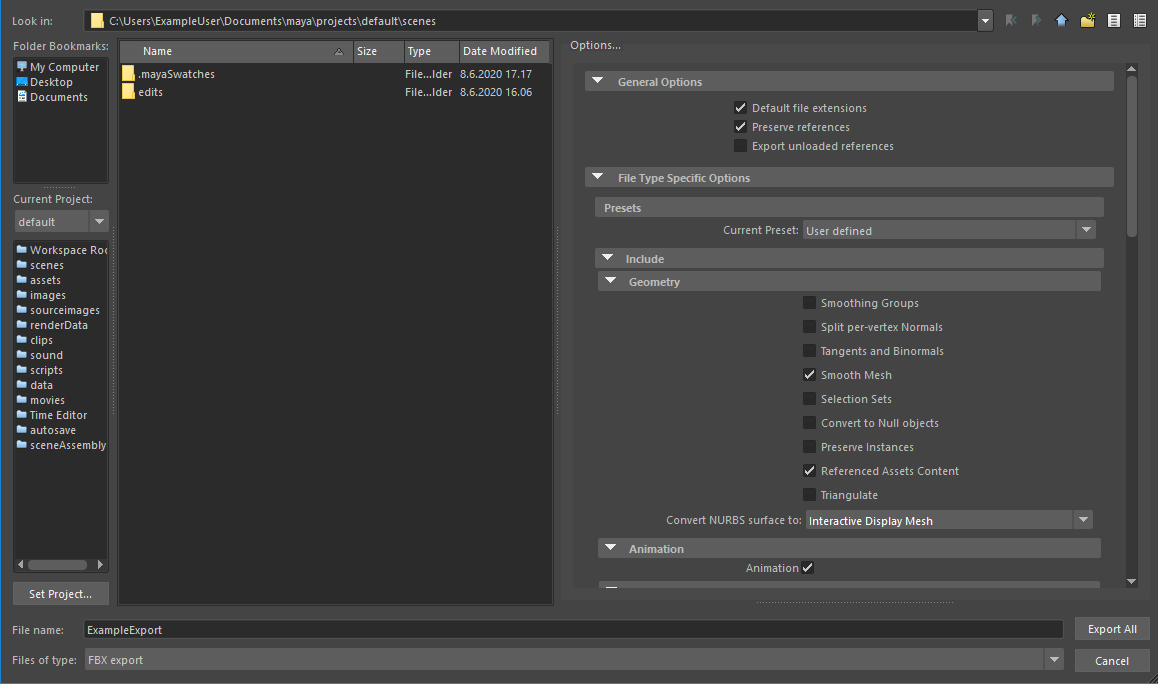This screenshot has height=684, width=1158.
Task: Toggle the Animation export checkbox
Action: point(808,567)
